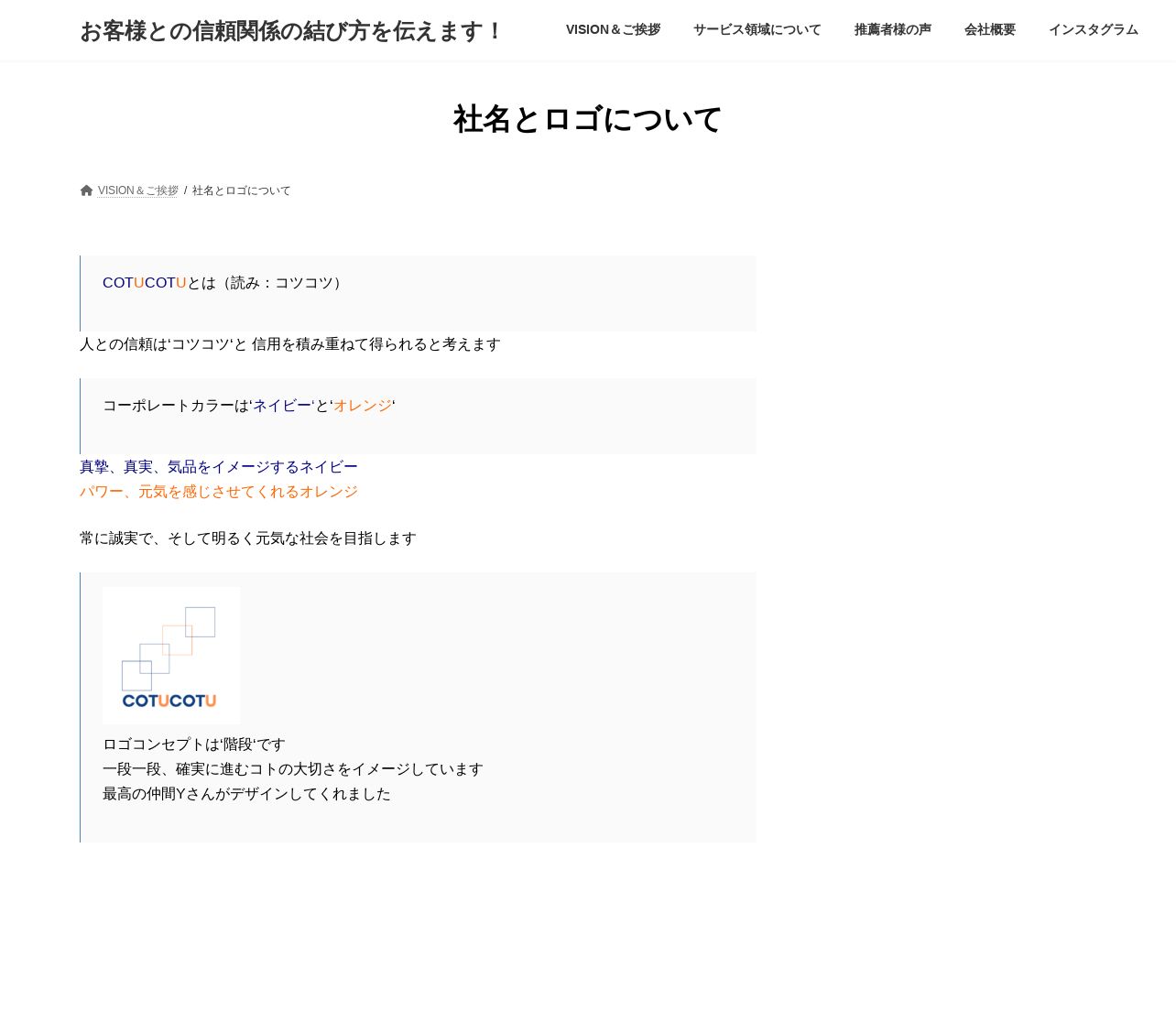The height and width of the screenshot is (1022, 1176).
Task: Open 推薦者様の声 page from menu
Action: click(x=893, y=29)
